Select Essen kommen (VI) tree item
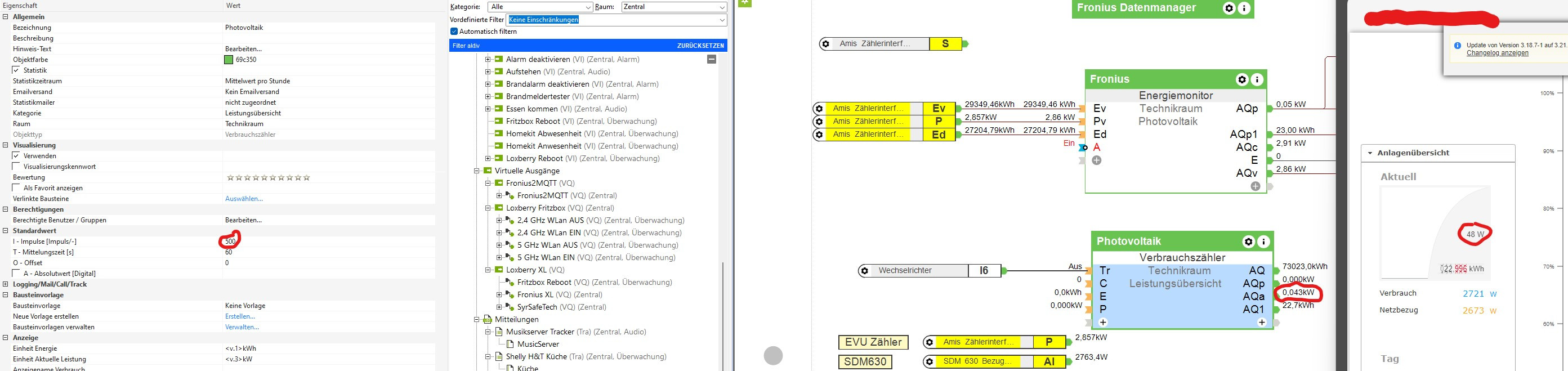The width and height of the screenshot is (1568, 371). pyautogui.click(x=566, y=109)
